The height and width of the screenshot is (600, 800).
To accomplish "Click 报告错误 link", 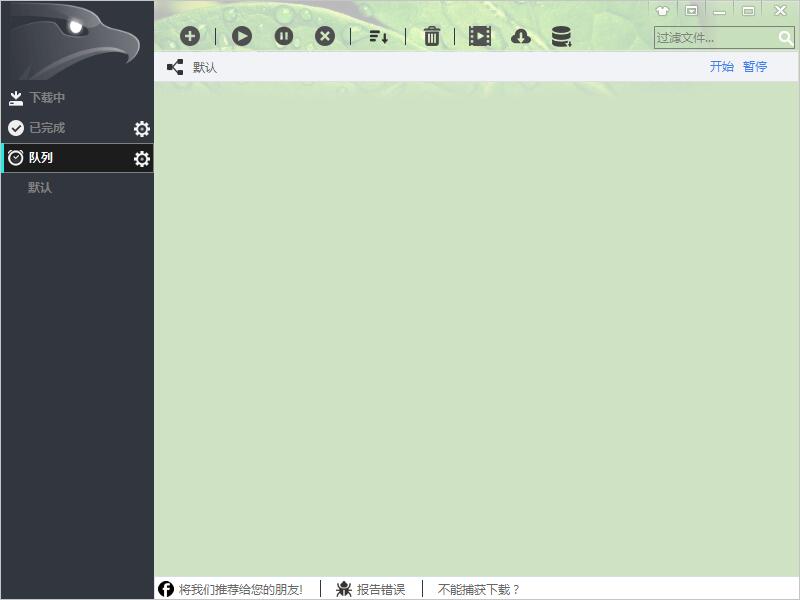I will click(381, 589).
